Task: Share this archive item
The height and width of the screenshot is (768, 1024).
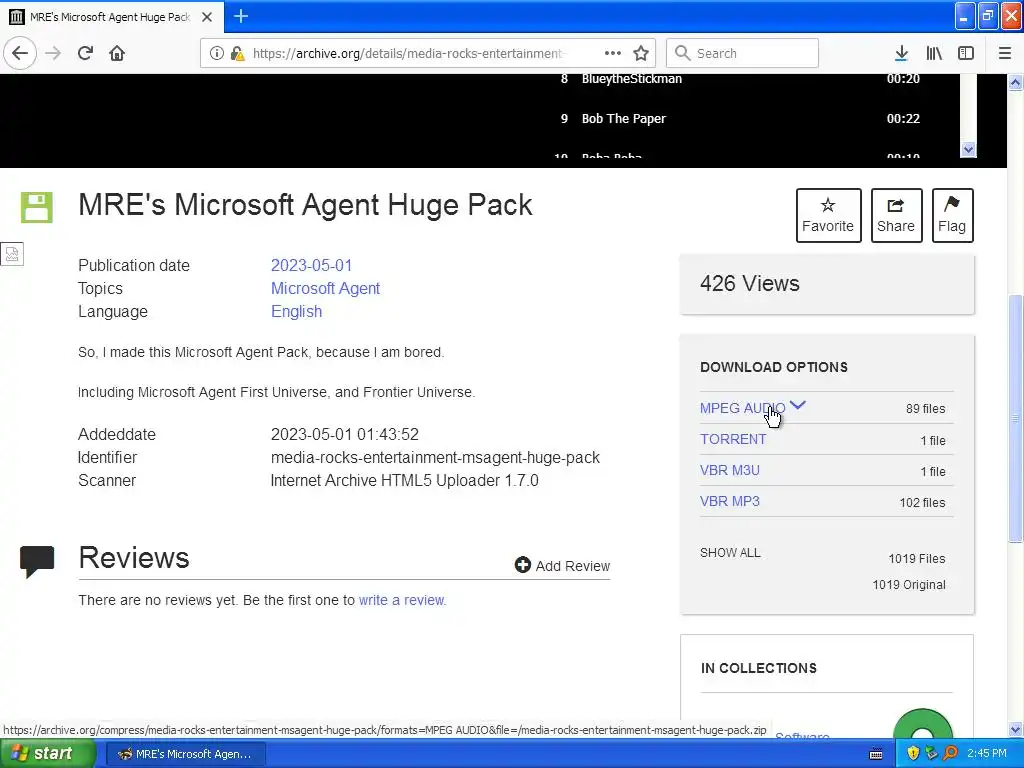Action: tap(896, 216)
